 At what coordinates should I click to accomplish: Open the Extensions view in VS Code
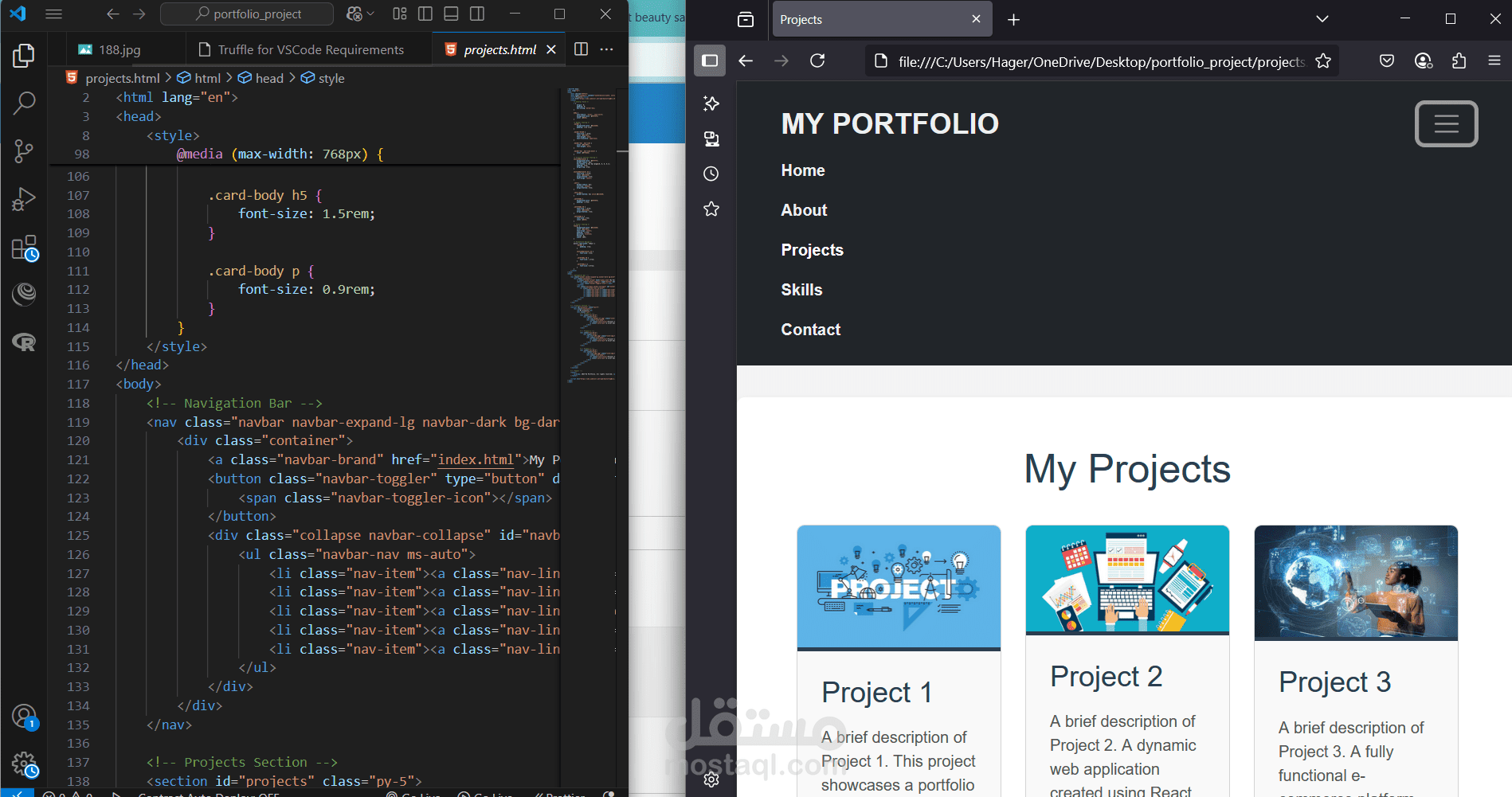coord(24,248)
